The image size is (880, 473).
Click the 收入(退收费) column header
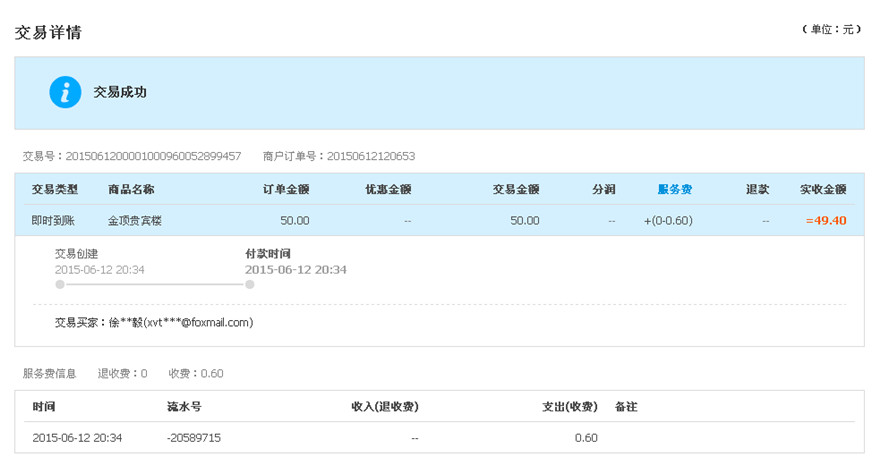(x=385, y=407)
